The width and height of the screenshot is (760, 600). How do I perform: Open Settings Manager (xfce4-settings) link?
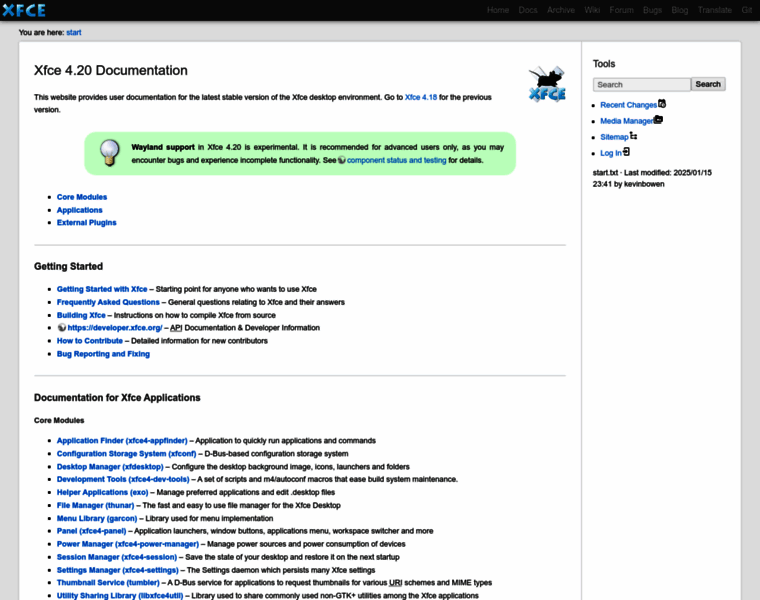point(118,570)
